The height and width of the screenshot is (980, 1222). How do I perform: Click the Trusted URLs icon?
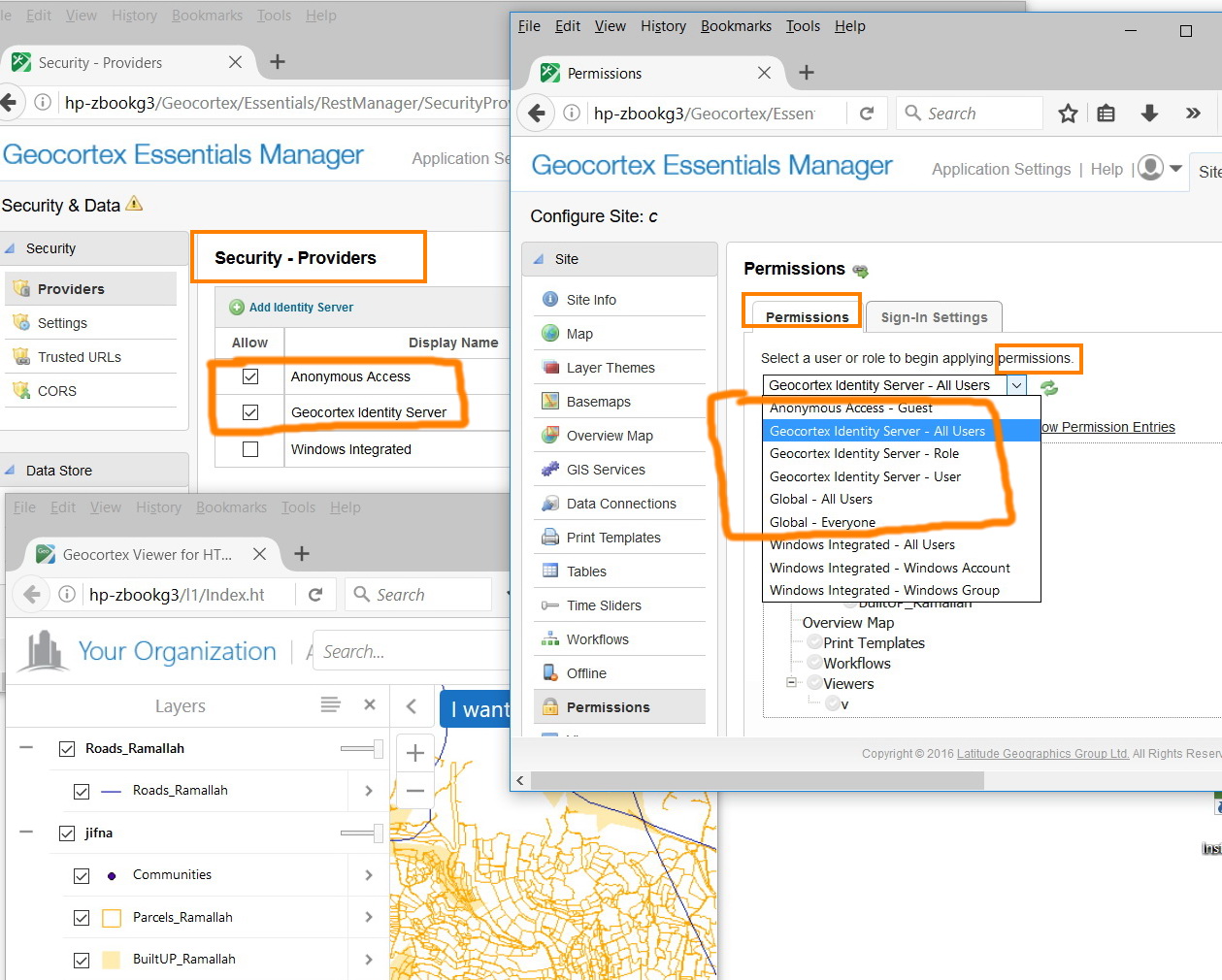click(x=21, y=357)
